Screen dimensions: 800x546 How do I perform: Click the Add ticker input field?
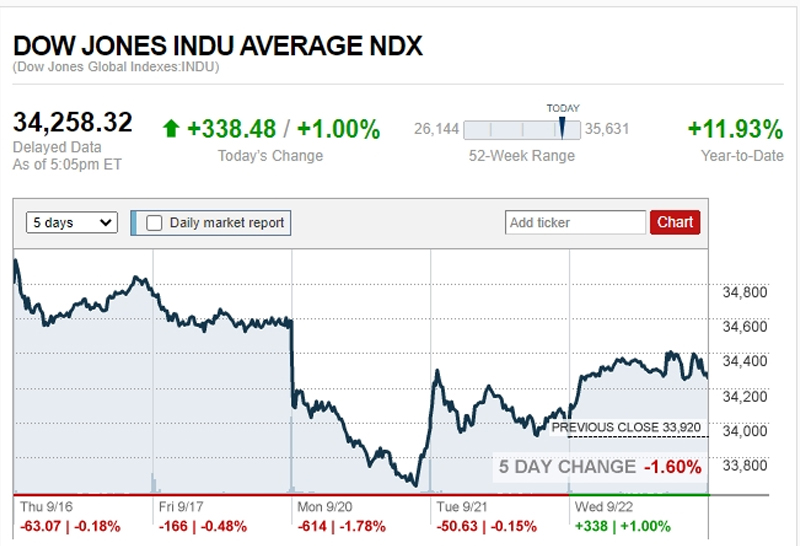pyautogui.click(x=576, y=223)
